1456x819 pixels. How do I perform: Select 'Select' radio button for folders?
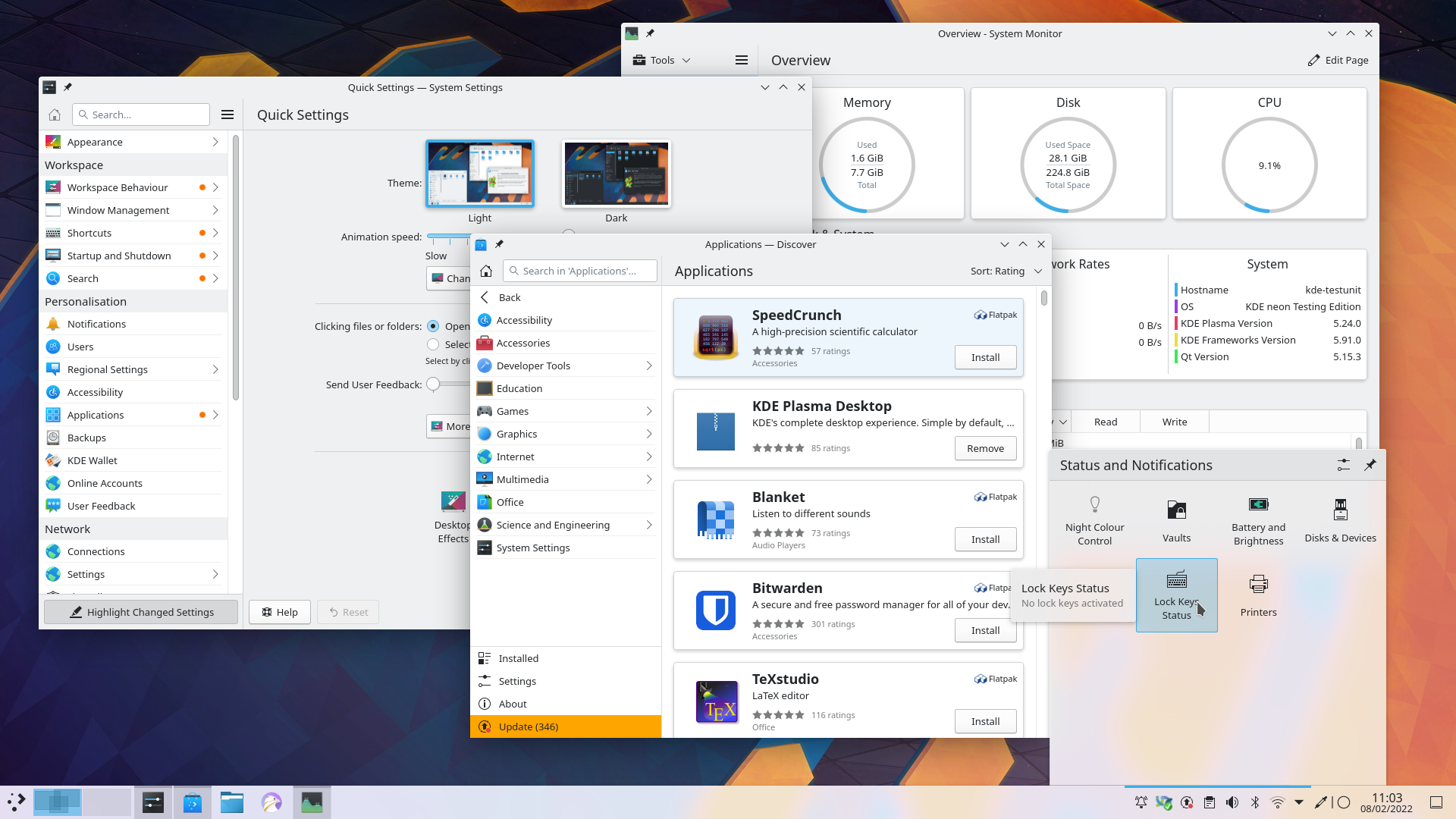pyautogui.click(x=434, y=345)
